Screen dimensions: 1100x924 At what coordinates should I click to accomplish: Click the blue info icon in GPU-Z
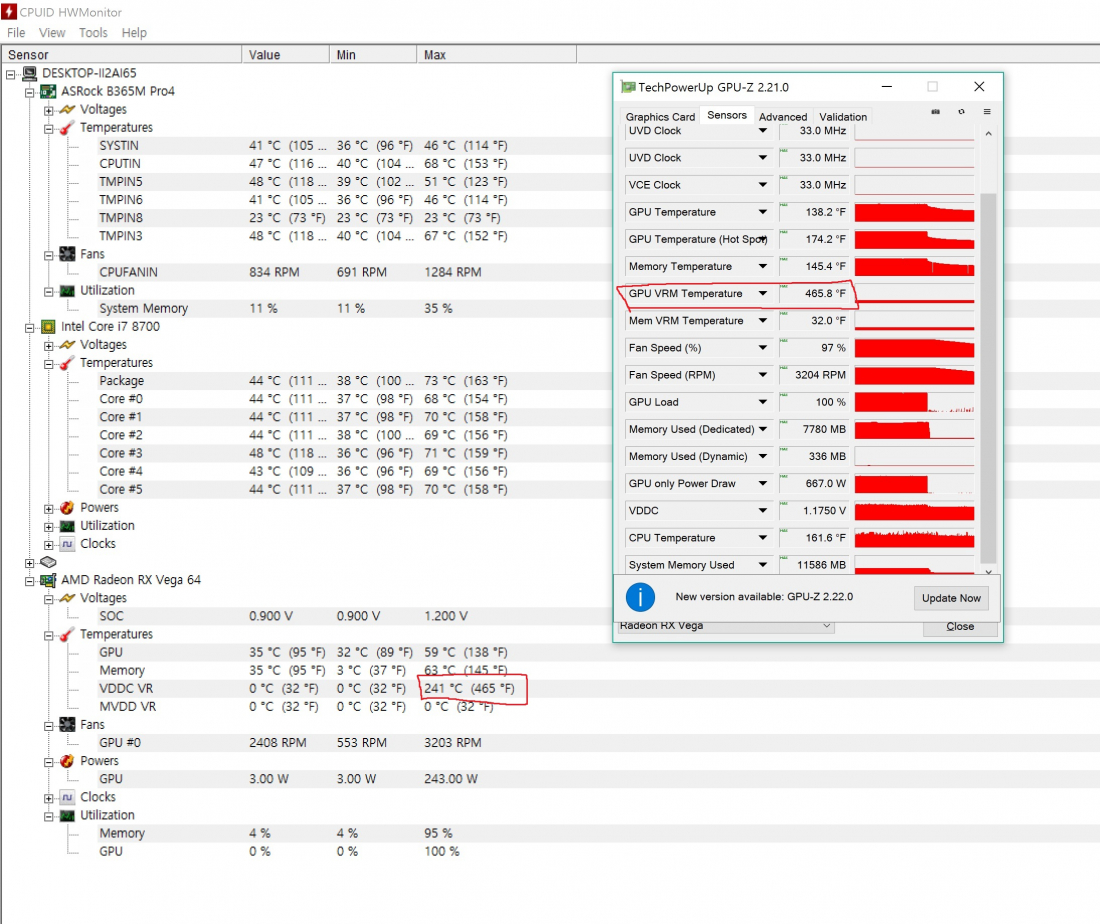coord(640,597)
